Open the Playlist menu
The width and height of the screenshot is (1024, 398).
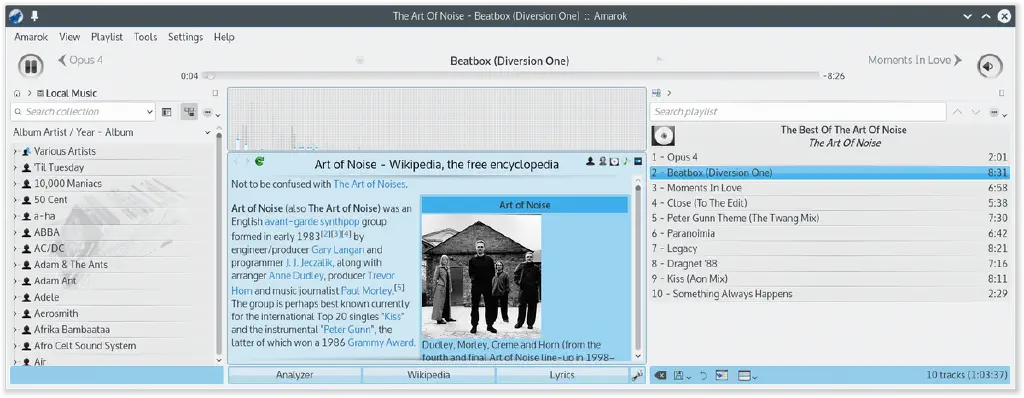[107, 37]
